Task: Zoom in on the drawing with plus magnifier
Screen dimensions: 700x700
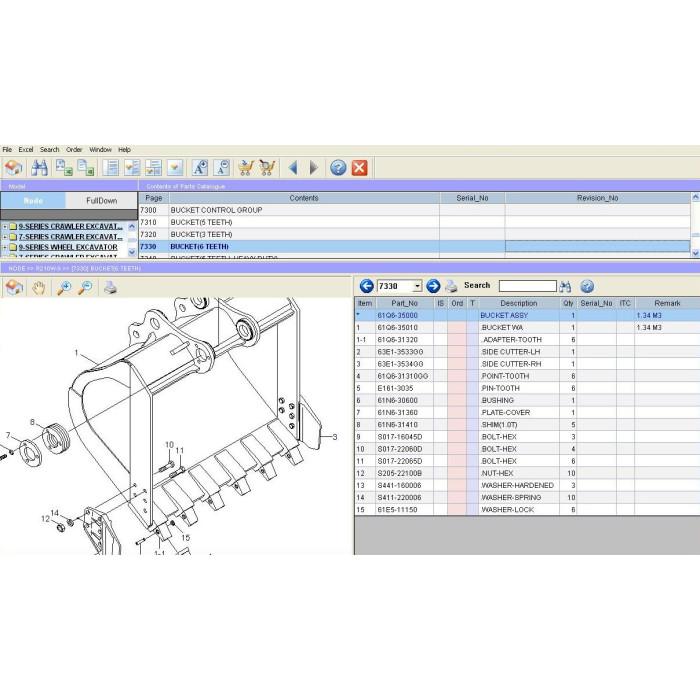Action: 64,288
